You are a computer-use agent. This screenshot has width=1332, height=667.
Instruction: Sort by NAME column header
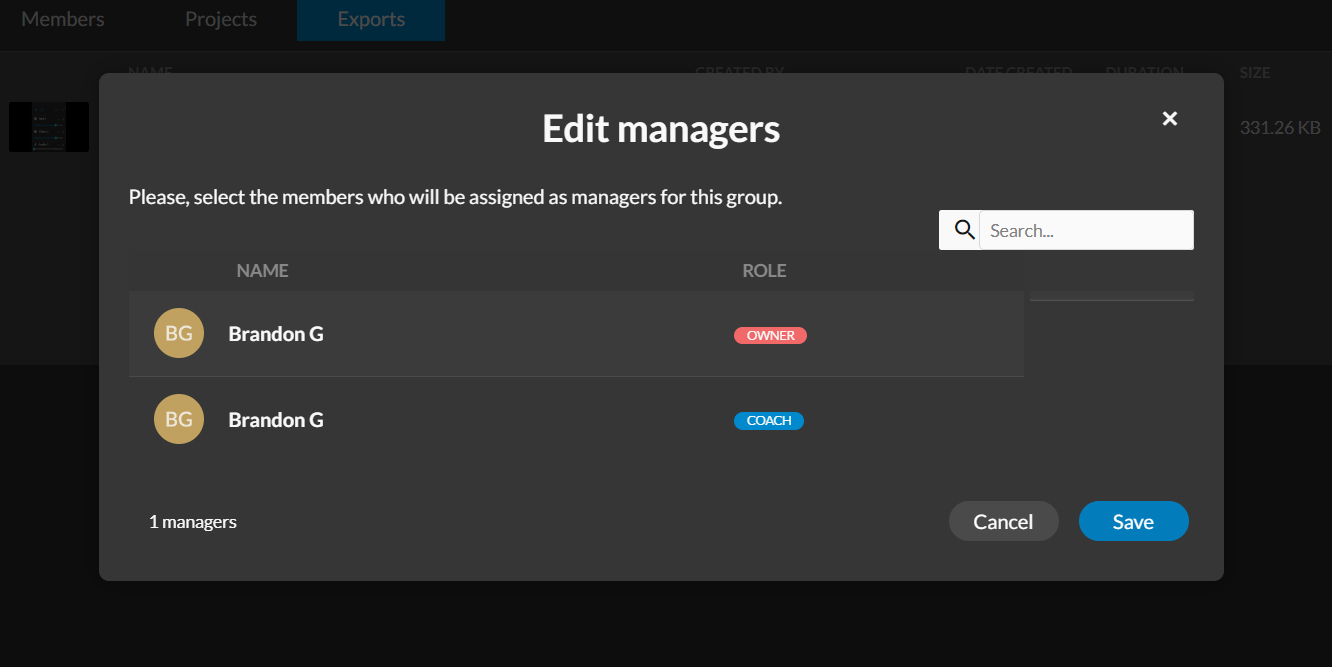pos(262,270)
